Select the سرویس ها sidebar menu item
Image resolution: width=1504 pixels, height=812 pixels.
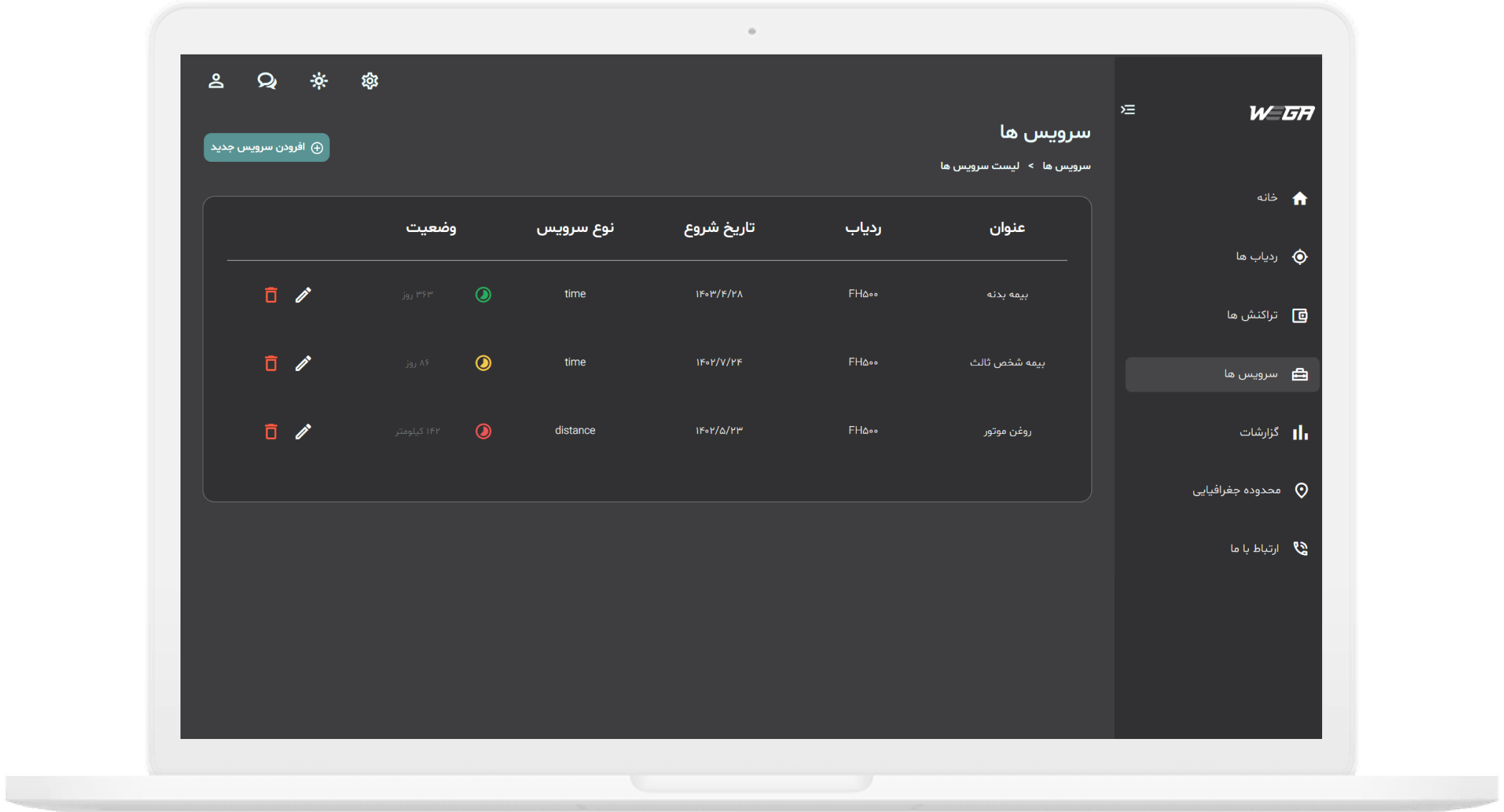pyautogui.click(x=1222, y=374)
